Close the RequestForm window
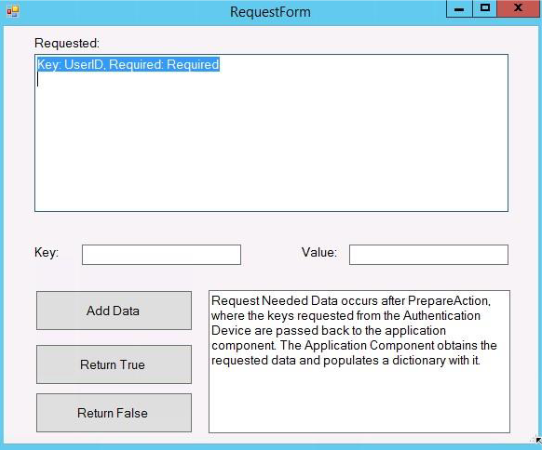This screenshot has height=450, width=542. click(x=517, y=9)
